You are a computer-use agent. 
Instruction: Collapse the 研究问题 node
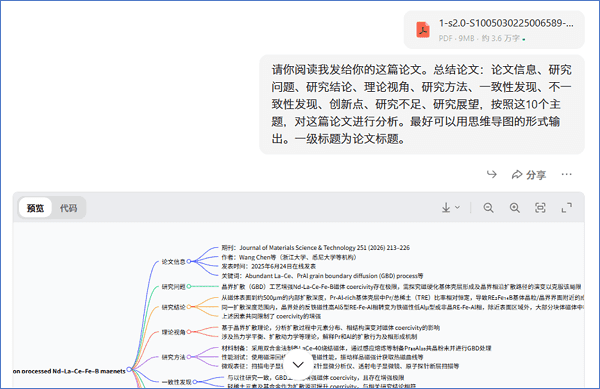[x=189, y=286]
